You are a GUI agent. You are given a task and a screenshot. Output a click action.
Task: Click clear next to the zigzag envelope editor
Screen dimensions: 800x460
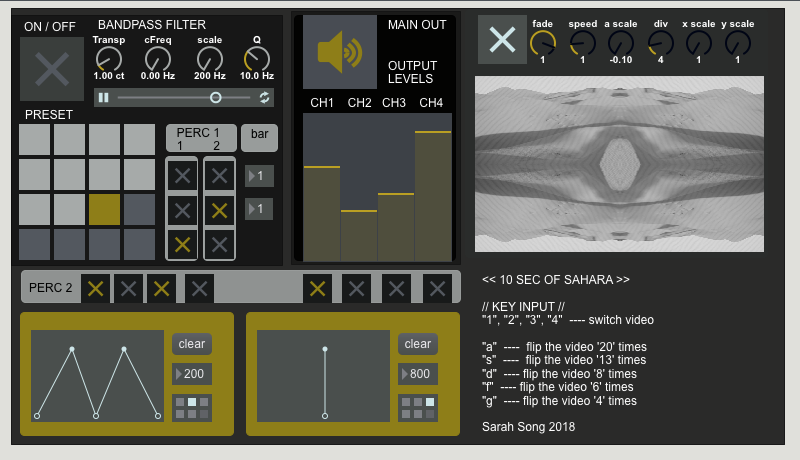pyautogui.click(x=192, y=344)
